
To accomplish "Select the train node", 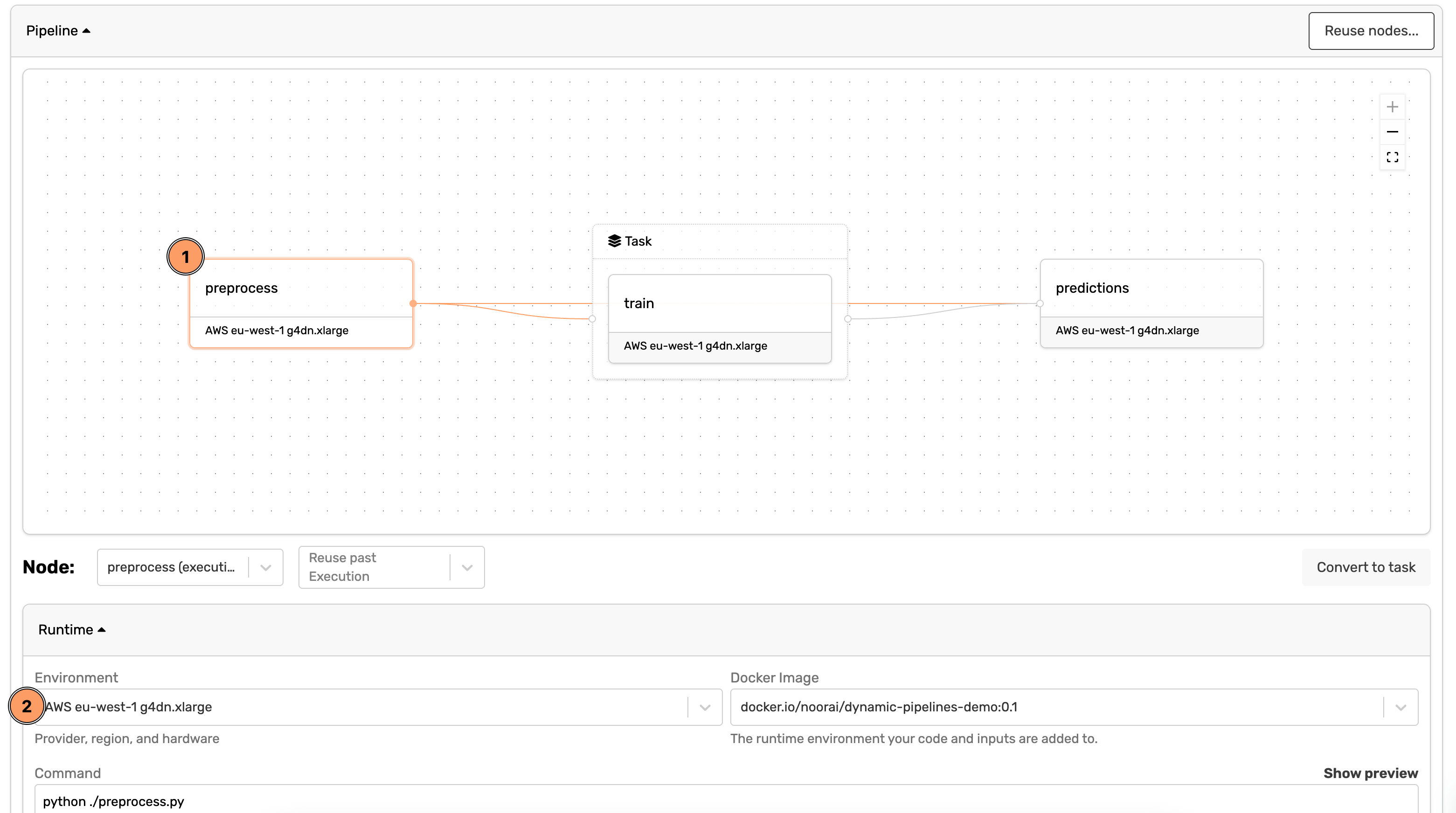I will [719, 304].
